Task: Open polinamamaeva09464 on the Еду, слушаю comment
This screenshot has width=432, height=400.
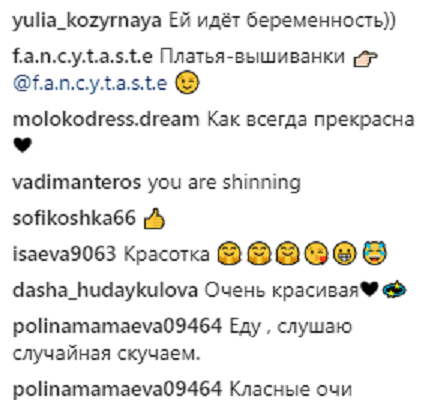Action: tap(117, 326)
